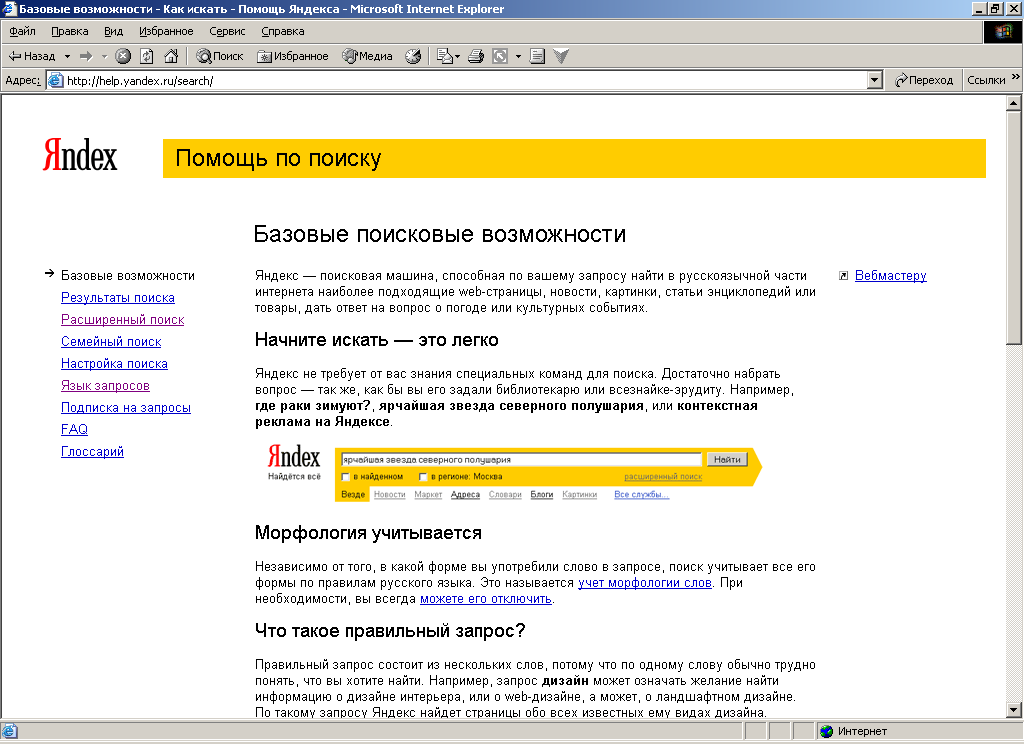Open the Расширенный поиск sidebar link
The height and width of the screenshot is (744, 1024).
[123, 319]
